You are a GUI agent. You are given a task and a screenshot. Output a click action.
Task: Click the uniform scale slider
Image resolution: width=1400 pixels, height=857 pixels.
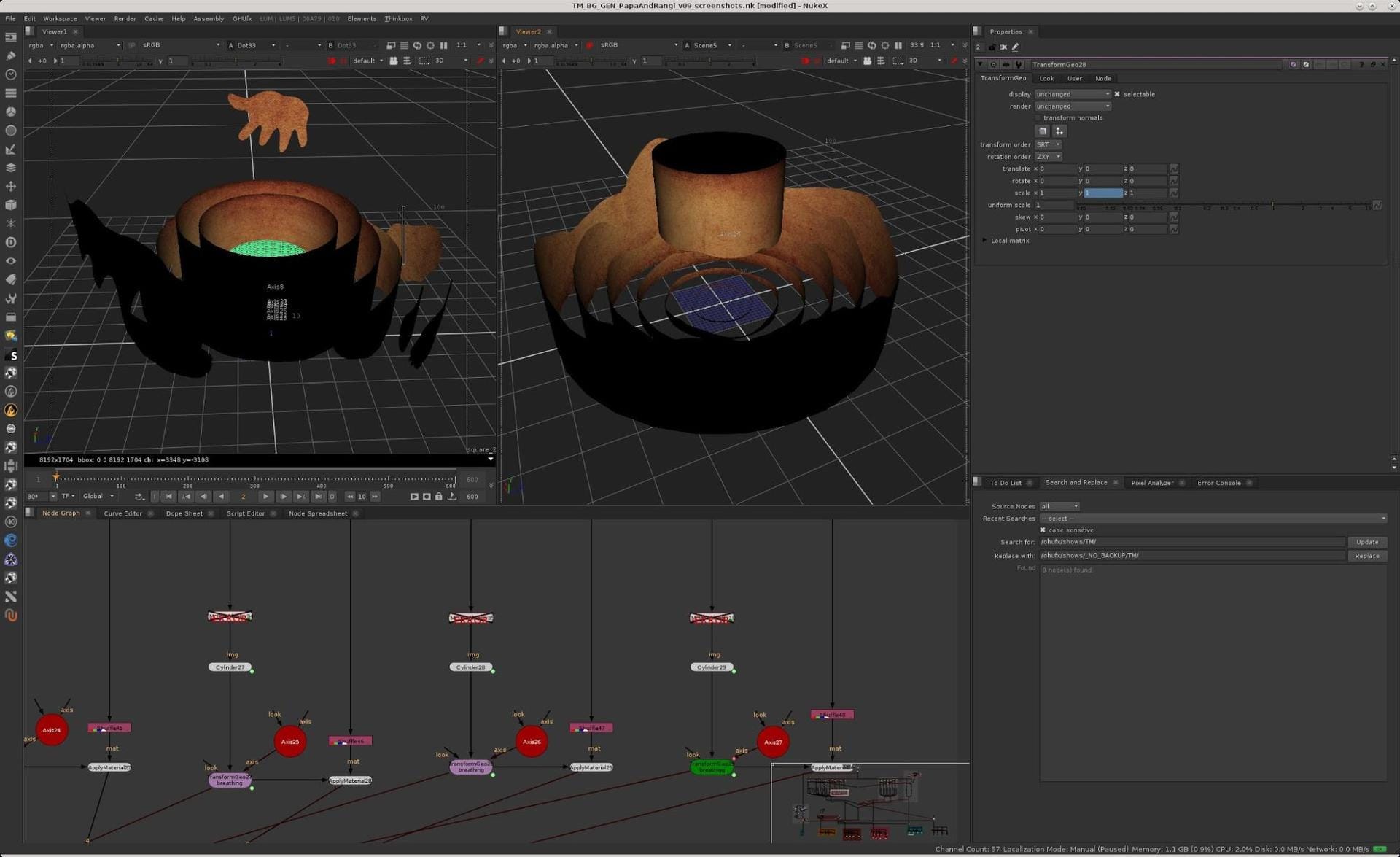pos(1225,206)
